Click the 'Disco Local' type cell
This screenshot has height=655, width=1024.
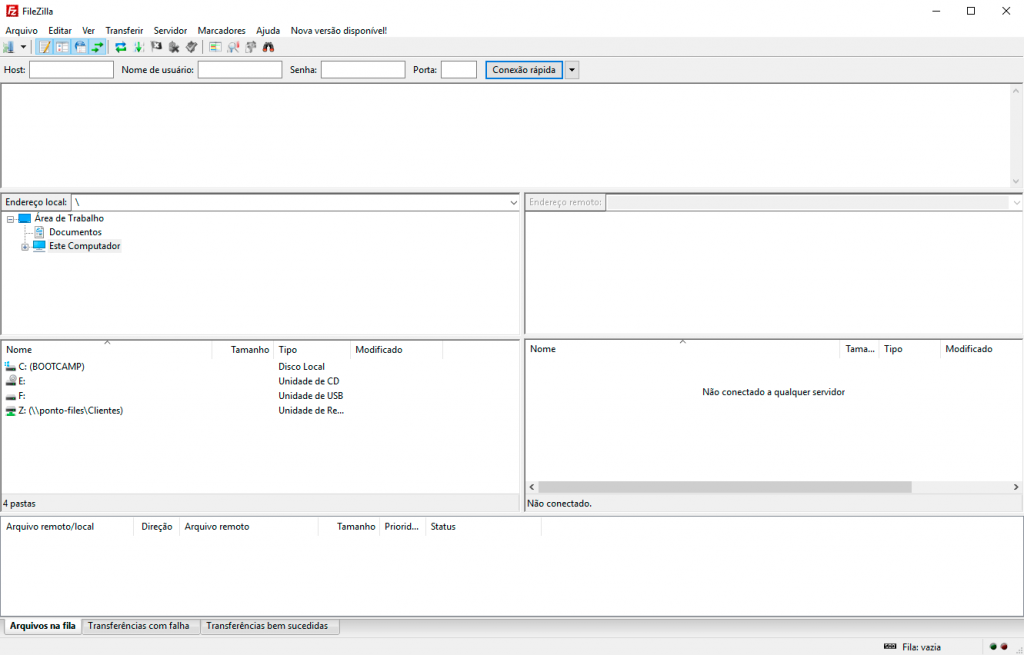point(302,367)
